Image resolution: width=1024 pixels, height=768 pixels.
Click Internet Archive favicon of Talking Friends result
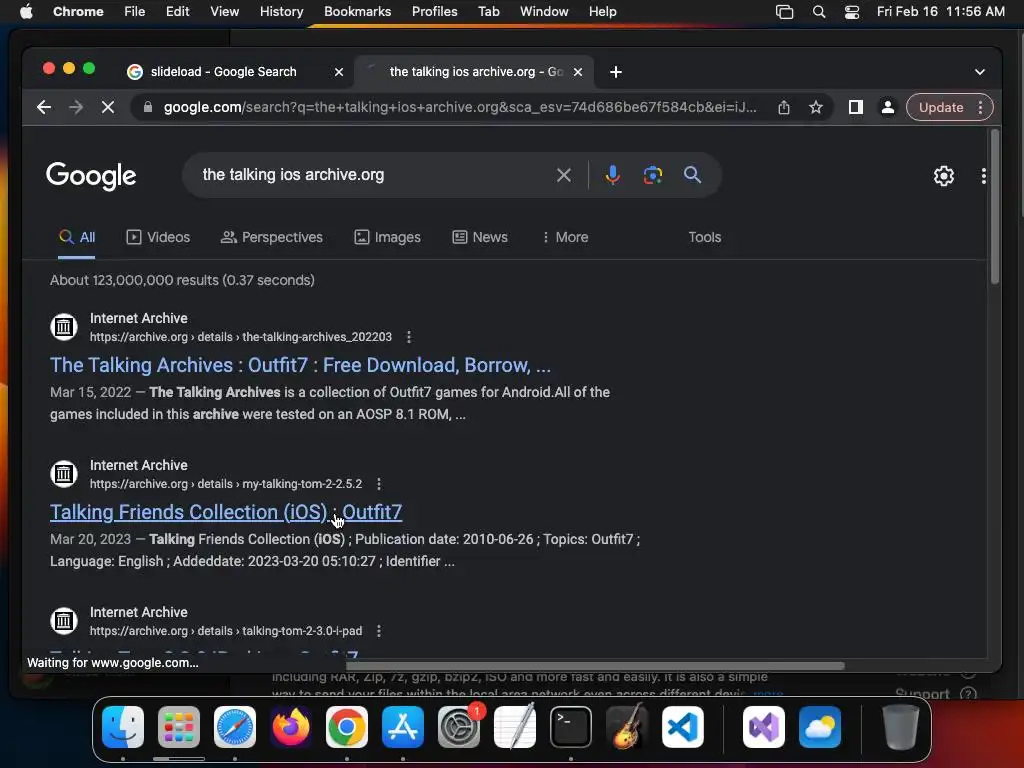click(x=64, y=473)
